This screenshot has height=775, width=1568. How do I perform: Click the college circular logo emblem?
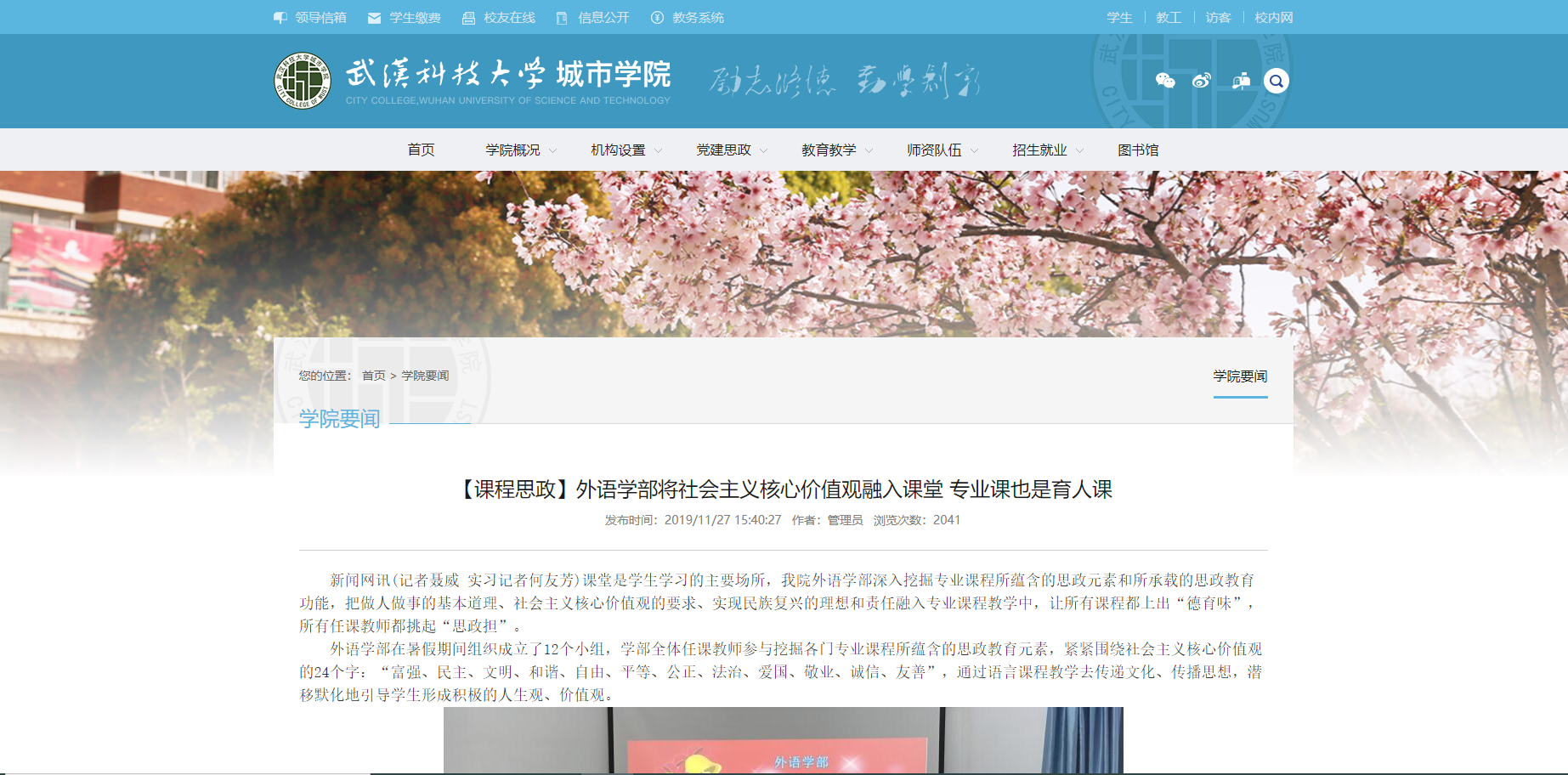pyautogui.click(x=303, y=81)
